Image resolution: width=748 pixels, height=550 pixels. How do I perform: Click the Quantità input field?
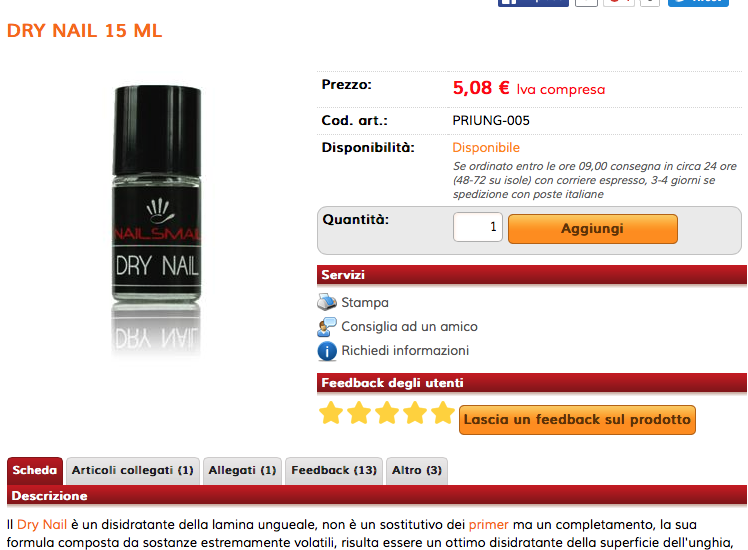tap(478, 227)
